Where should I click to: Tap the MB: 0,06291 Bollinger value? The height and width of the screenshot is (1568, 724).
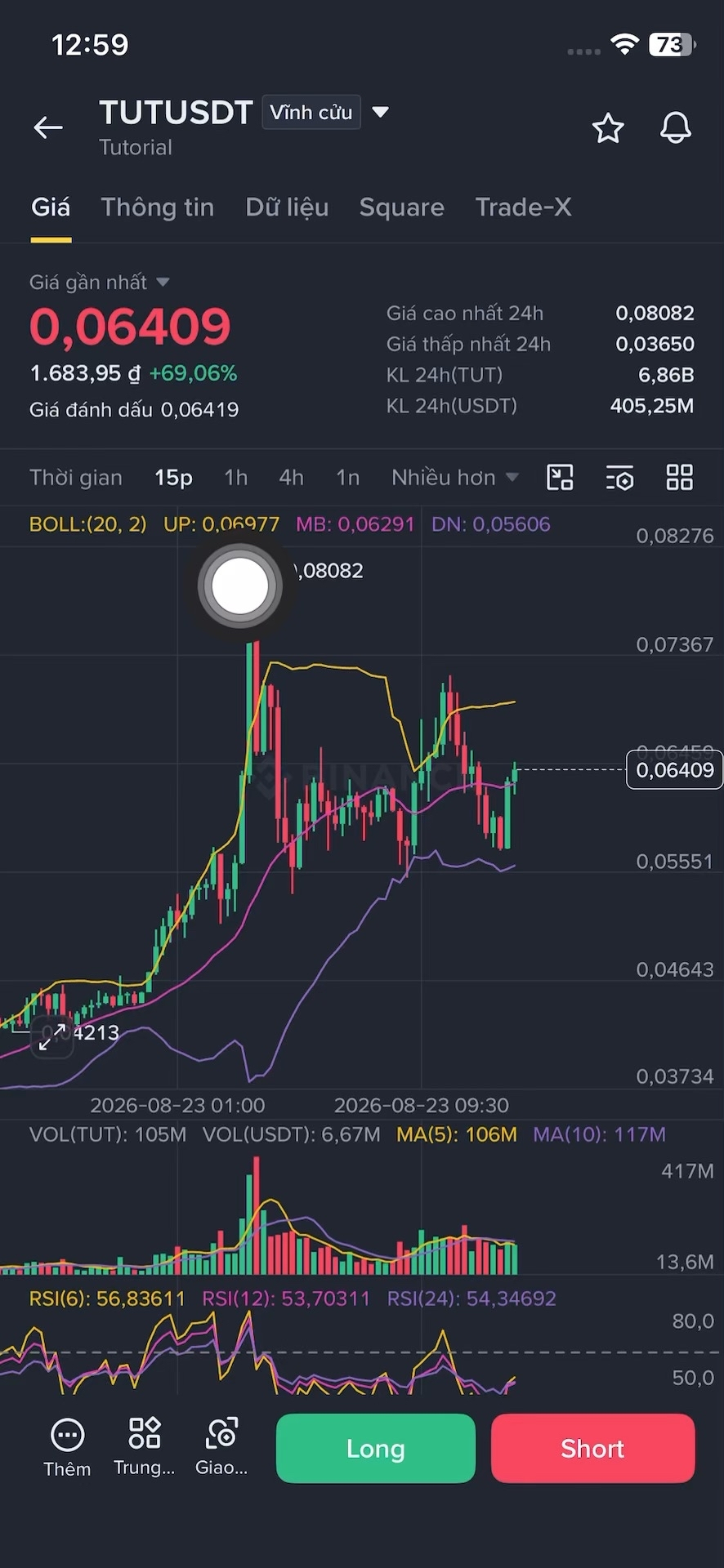click(x=355, y=524)
